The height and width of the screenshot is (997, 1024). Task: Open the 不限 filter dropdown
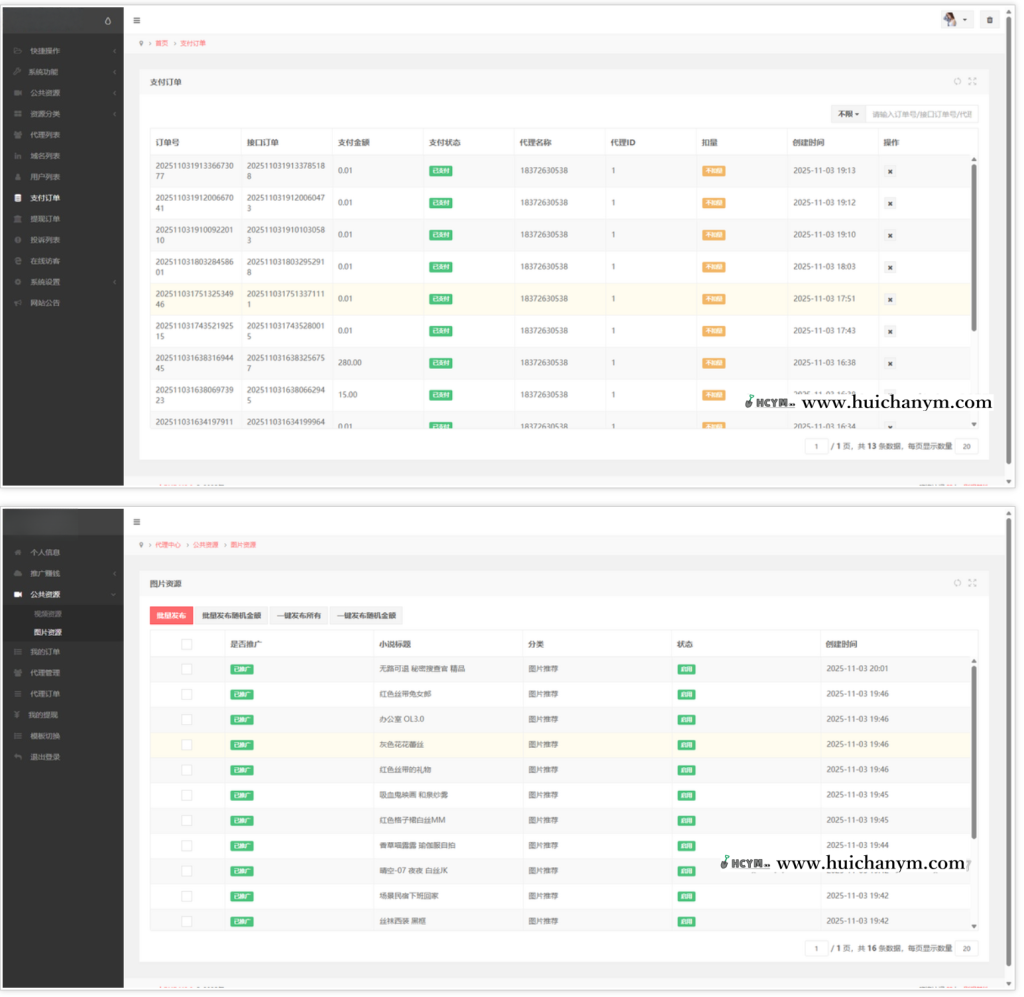pyautogui.click(x=847, y=115)
